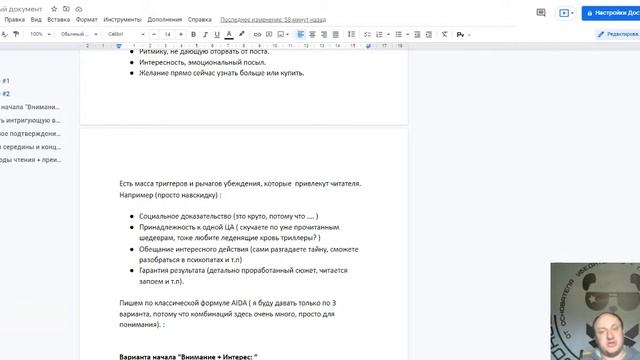Open the Вид menu
The height and width of the screenshot is (360, 640).
pos(36,19)
